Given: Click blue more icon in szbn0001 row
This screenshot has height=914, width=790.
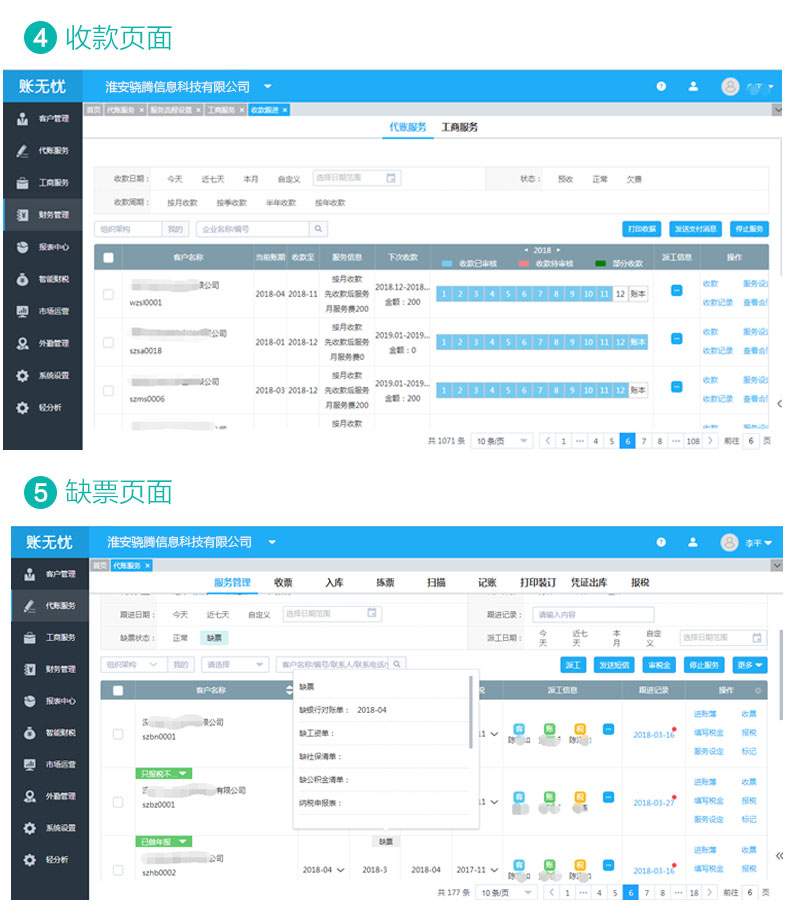Looking at the screenshot, I should coord(608,729).
